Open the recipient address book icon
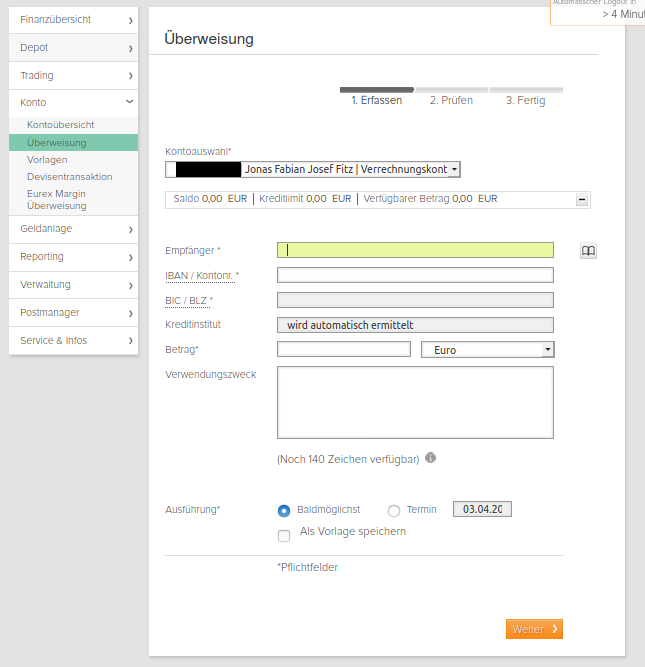Screen dimensions: 645x667 (x=588, y=251)
